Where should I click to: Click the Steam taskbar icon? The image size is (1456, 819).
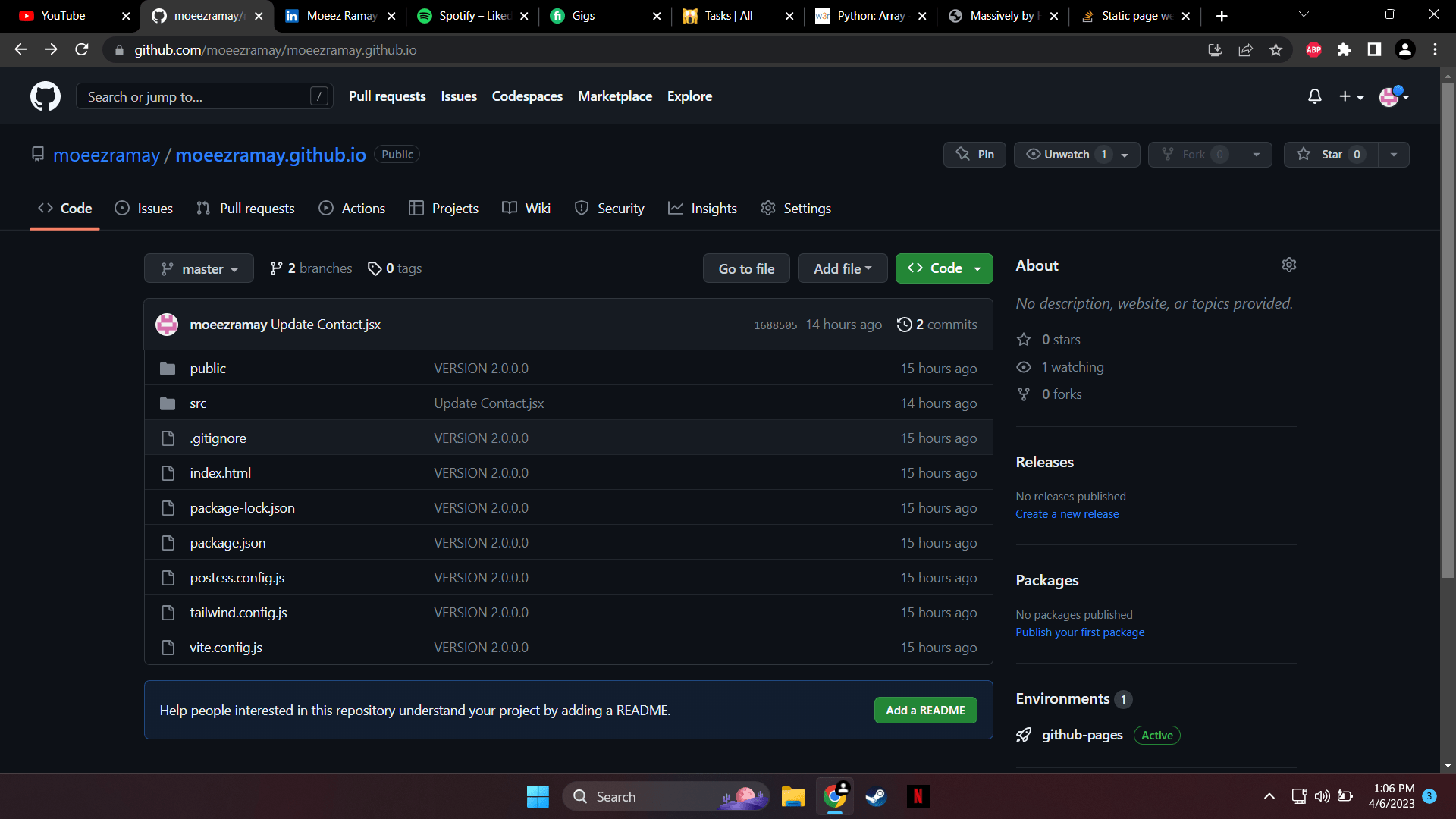coord(876,796)
